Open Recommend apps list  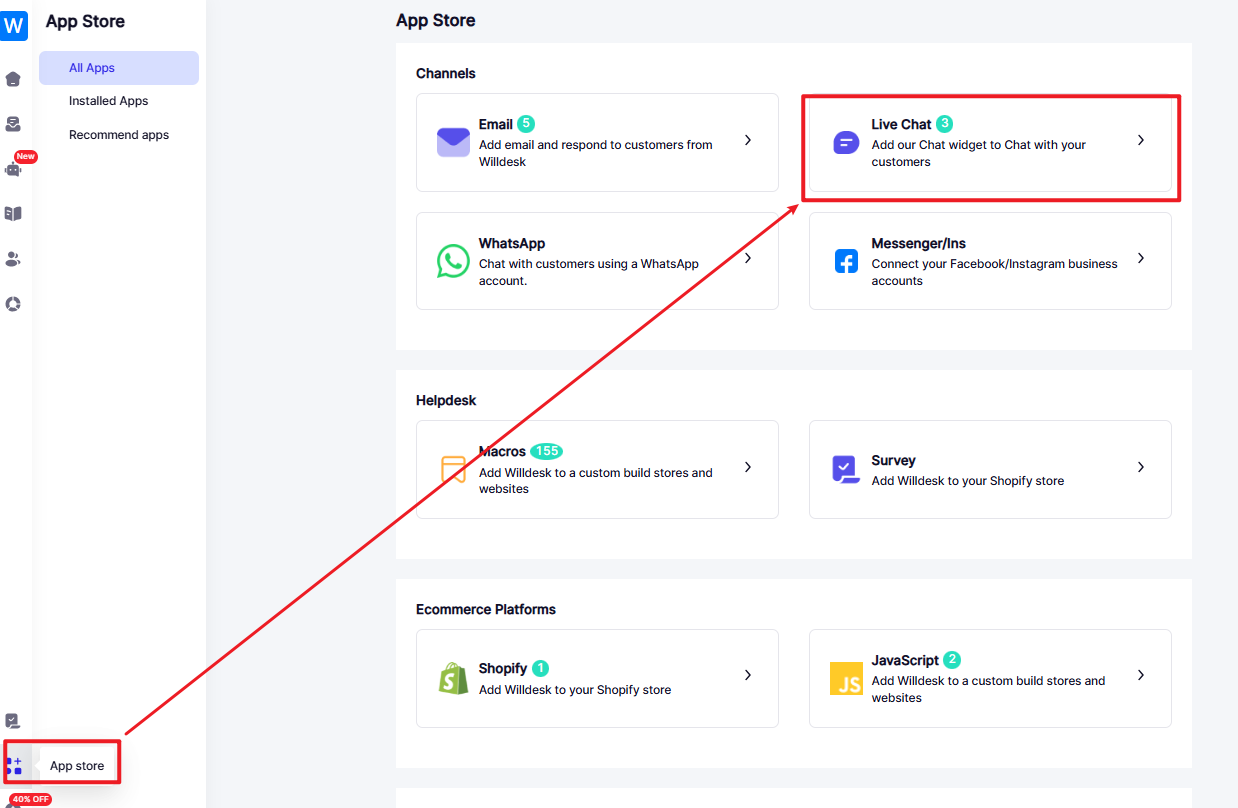pyautogui.click(x=119, y=135)
